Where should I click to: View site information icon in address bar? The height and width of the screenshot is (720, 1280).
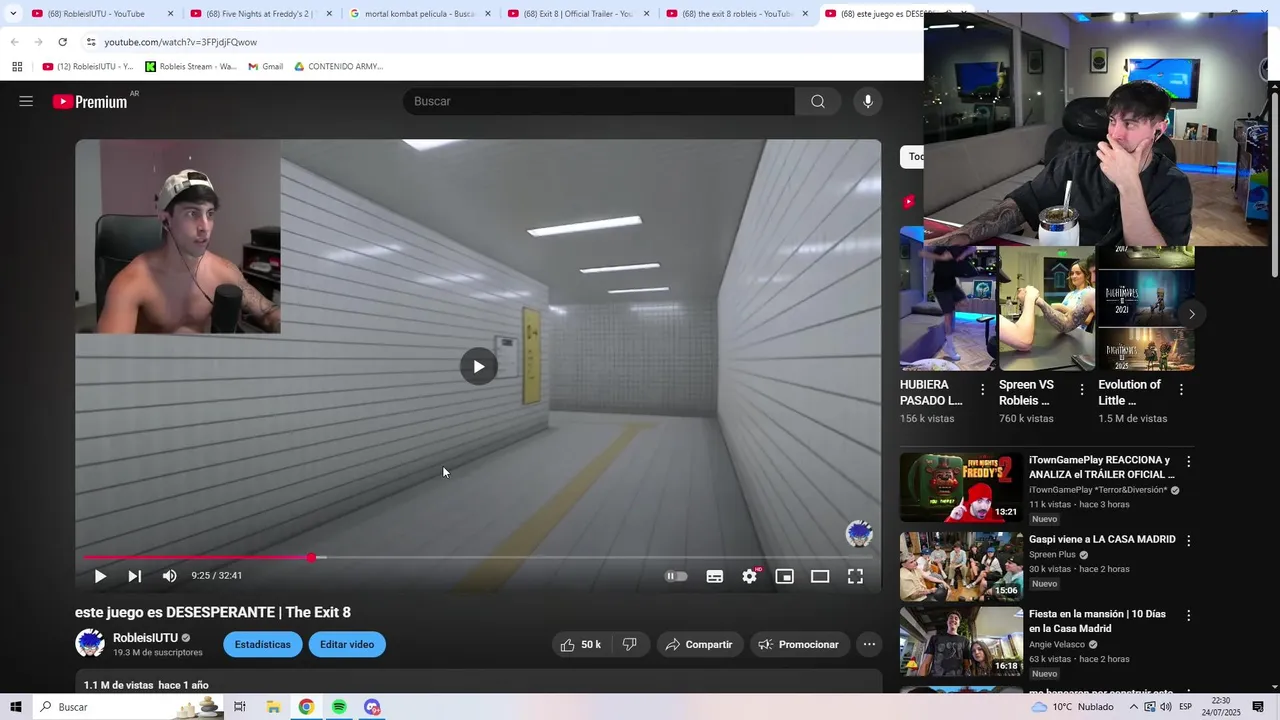tap(91, 42)
